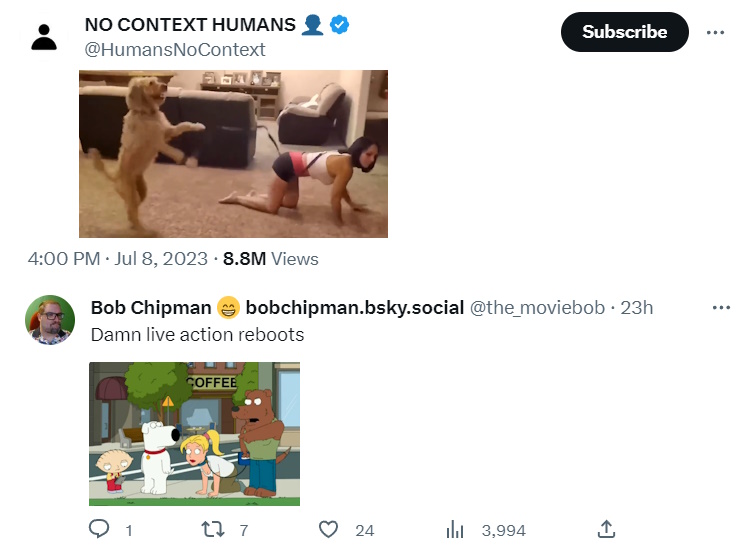The image size is (744, 559).
Task: Open the @HumansNoContext handle link
Action: [175, 49]
